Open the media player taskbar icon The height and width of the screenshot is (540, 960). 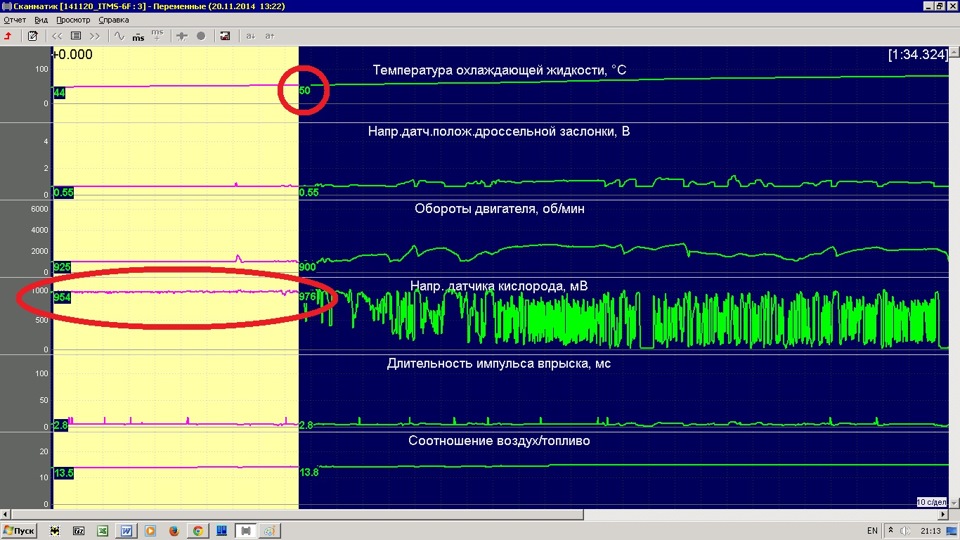tap(150, 531)
